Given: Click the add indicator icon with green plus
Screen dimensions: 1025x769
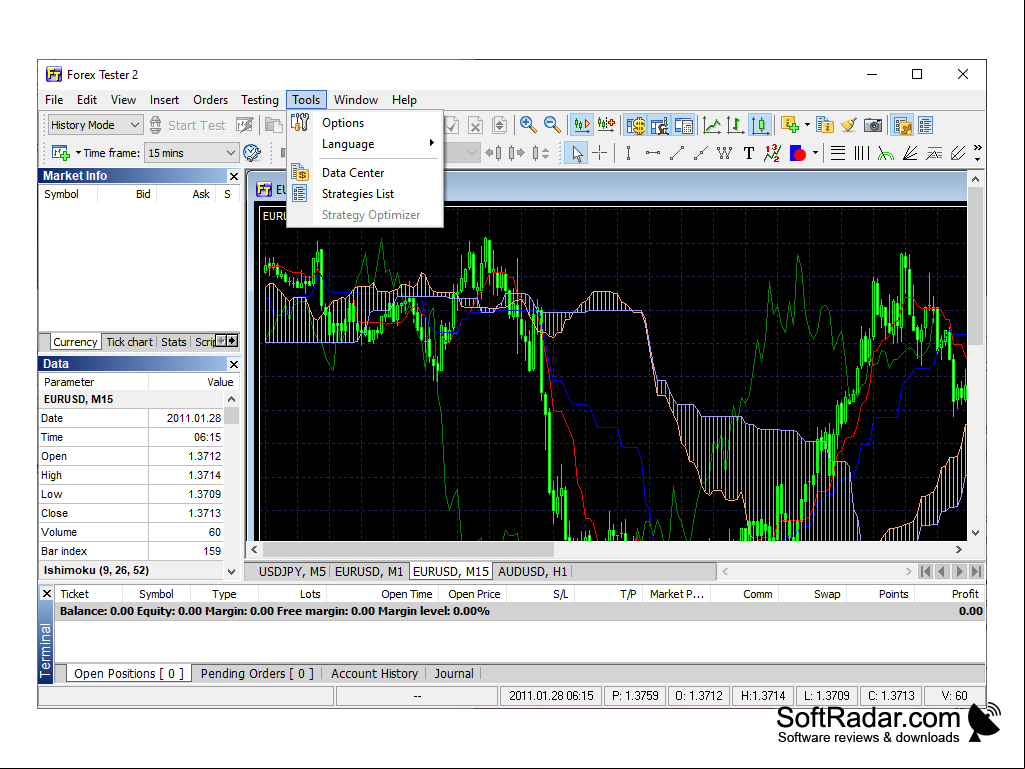Looking at the screenshot, I should 790,125.
